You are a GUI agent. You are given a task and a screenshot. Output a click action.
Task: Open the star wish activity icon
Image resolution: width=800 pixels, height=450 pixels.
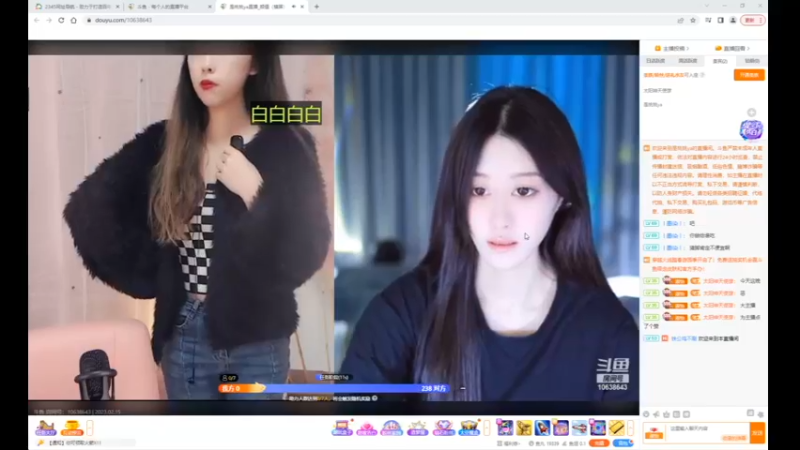pos(417,428)
